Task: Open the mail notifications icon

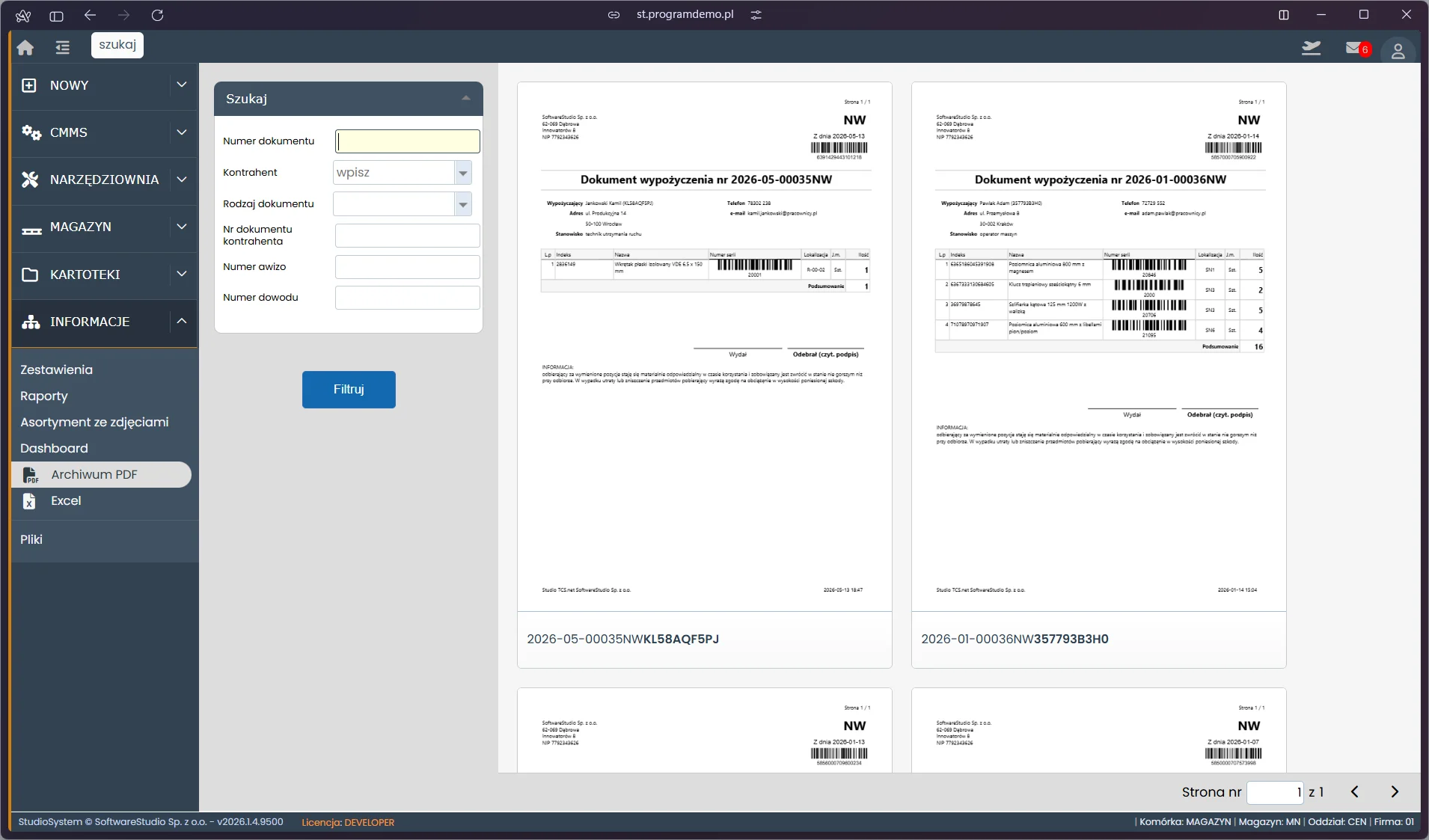Action: (1354, 48)
